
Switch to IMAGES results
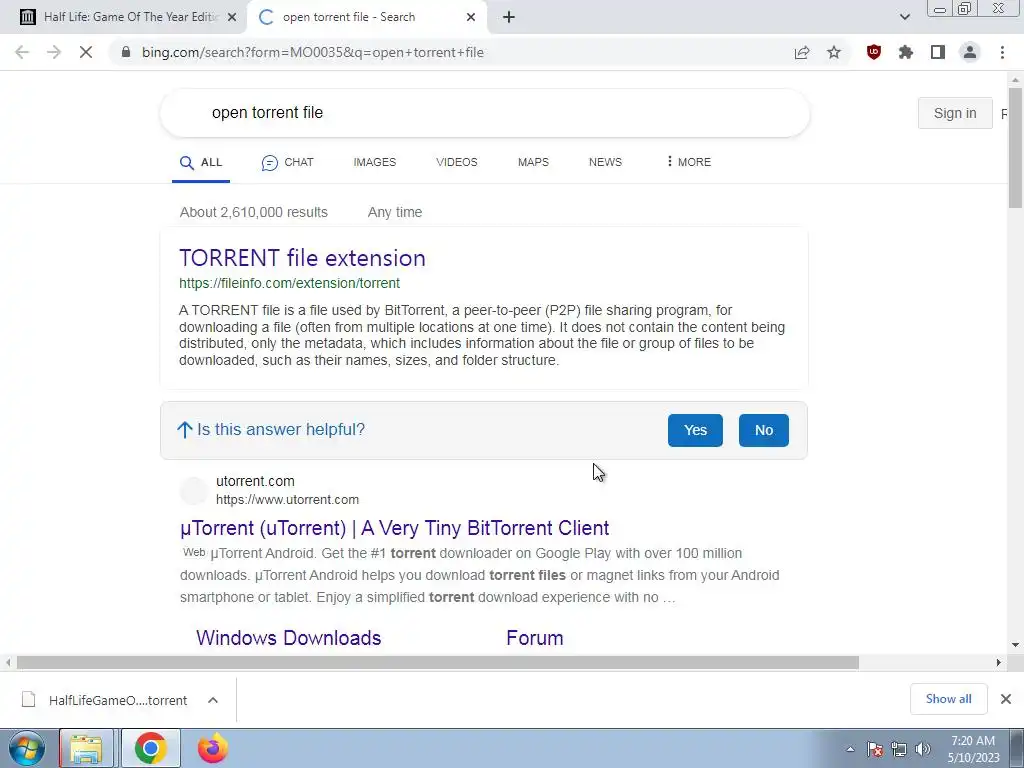375,162
